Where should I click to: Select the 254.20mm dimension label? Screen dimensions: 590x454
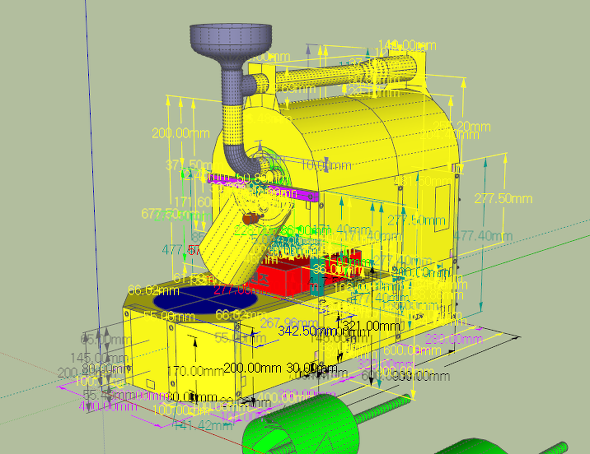pos(462,126)
